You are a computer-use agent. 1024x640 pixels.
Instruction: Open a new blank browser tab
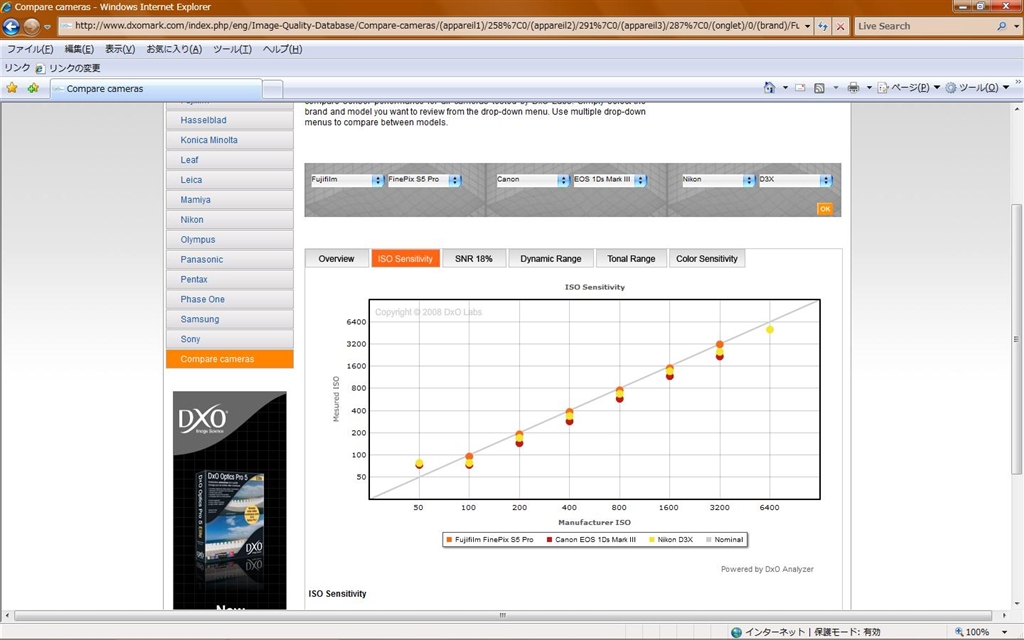point(273,89)
